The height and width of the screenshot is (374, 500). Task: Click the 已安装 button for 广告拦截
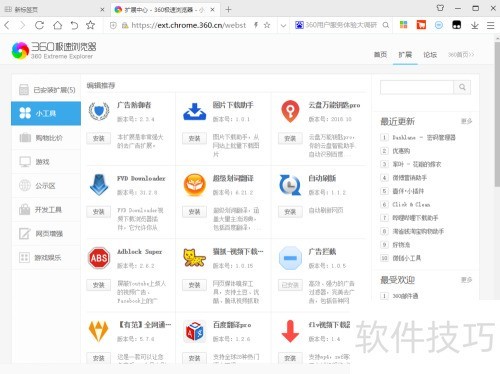click(x=290, y=285)
